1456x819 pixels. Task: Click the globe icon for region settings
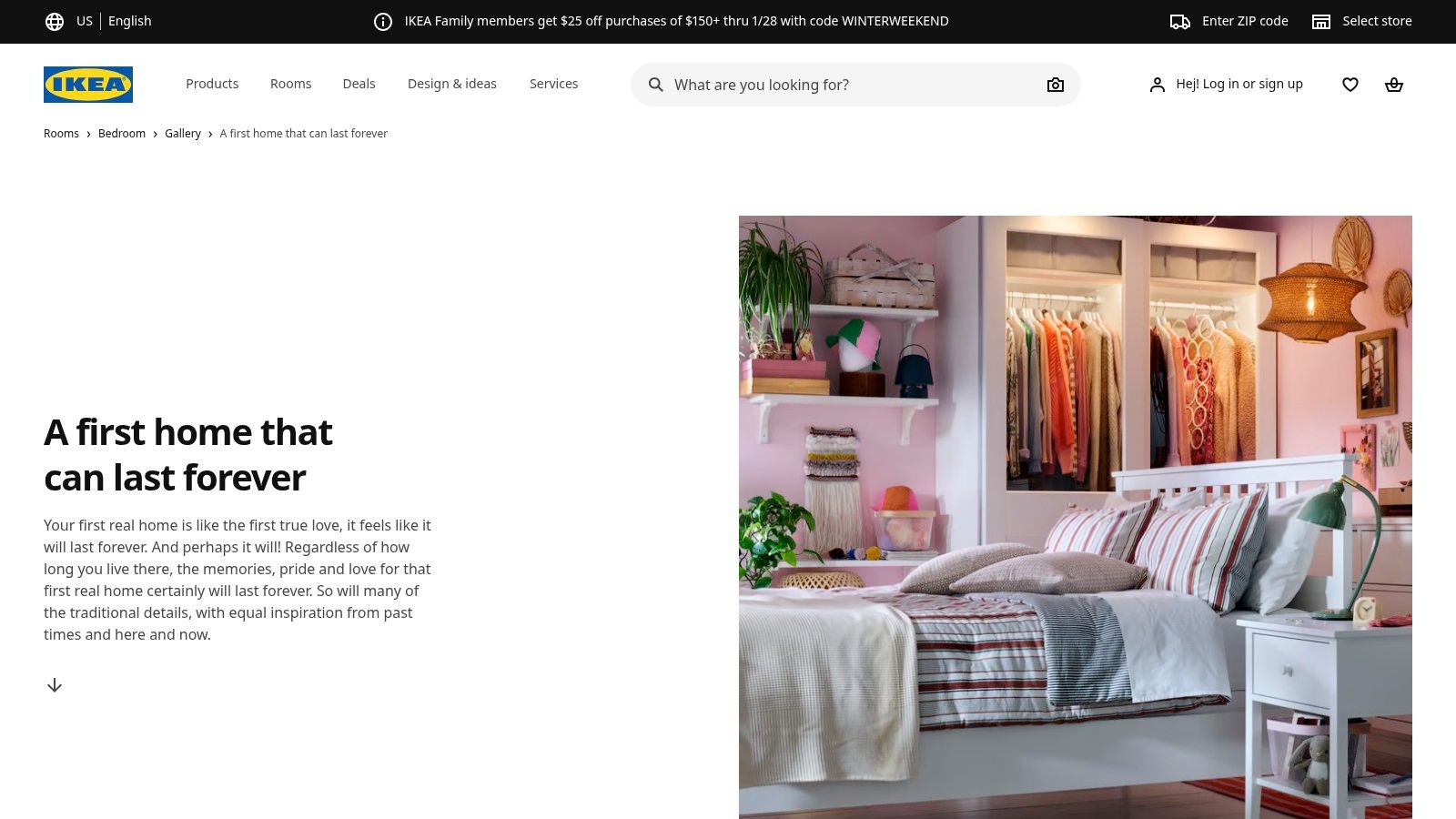click(x=54, y=21)
